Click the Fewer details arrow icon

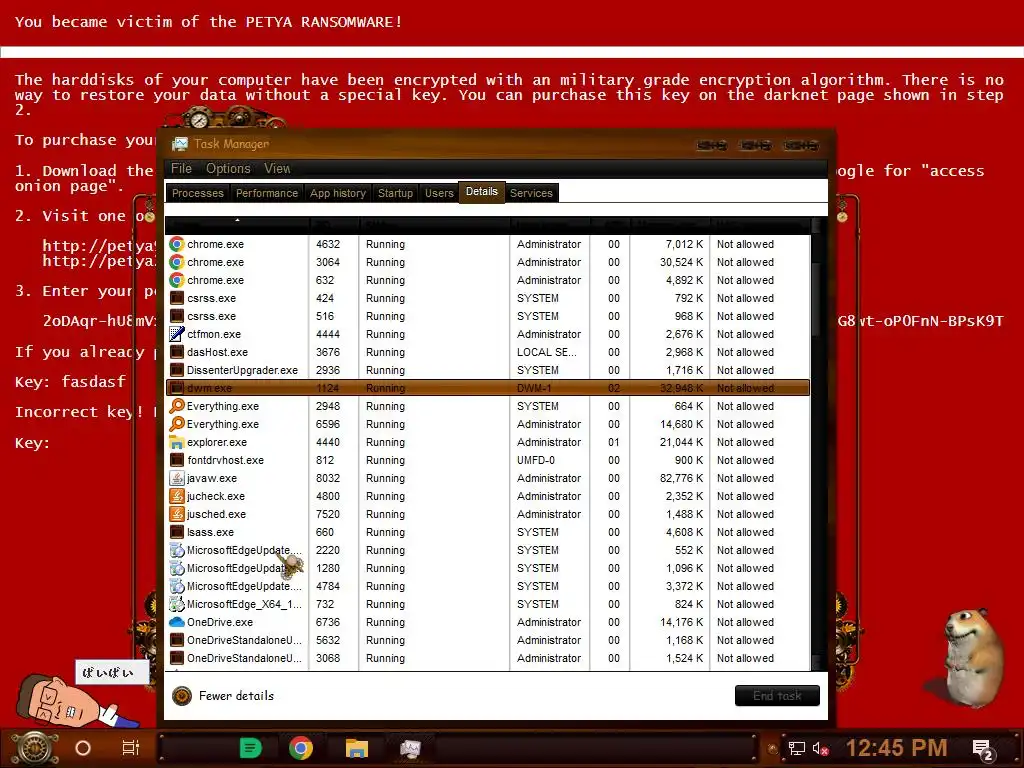tap(182, 696)
